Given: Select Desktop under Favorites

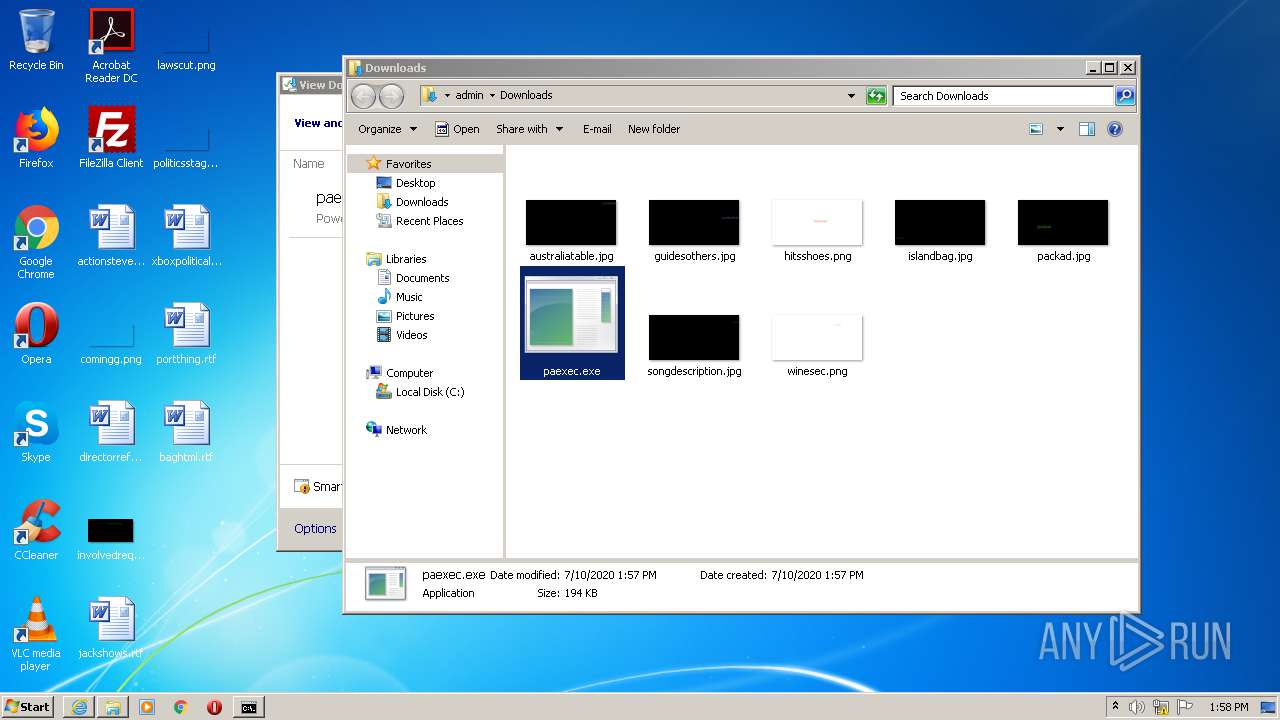Looking at the screenshot, I should pyautogui.click(x=406, y=183).
